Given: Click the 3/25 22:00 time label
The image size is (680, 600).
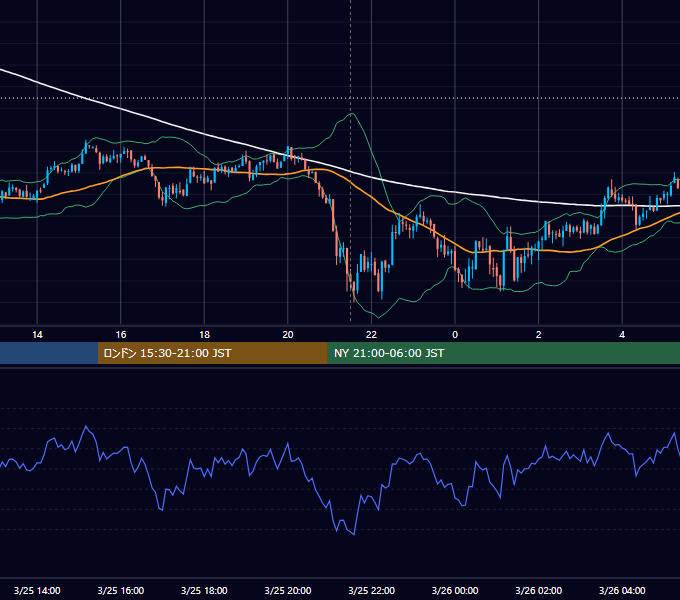Looking at the screenshot, I should tap(372, 590).
